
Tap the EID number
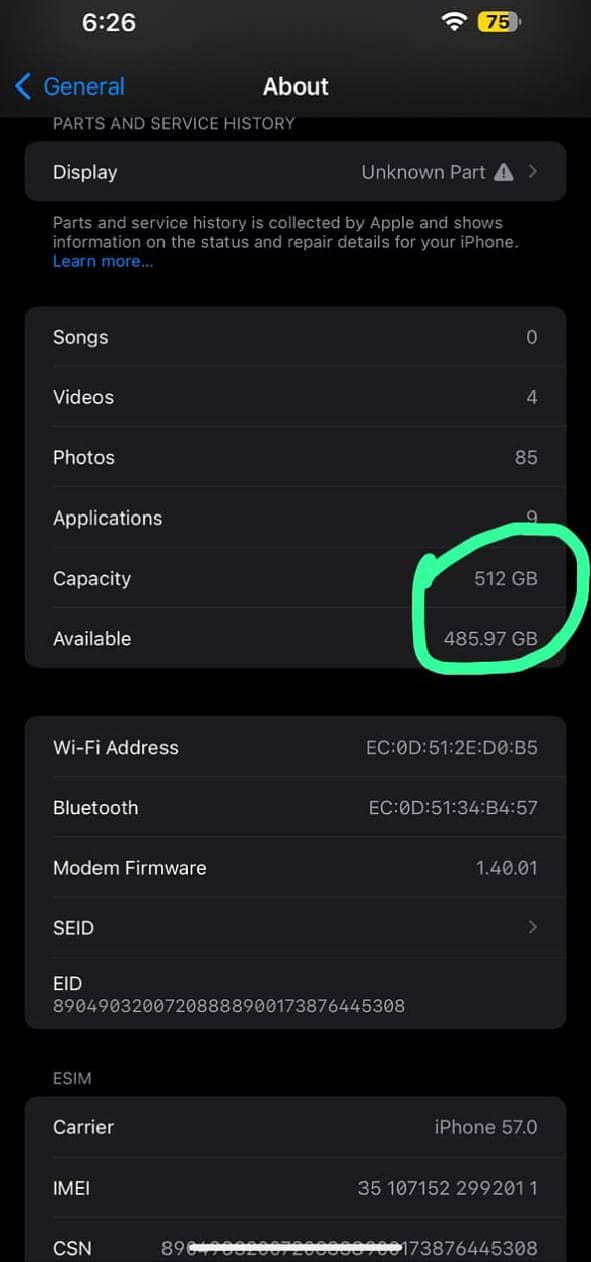coord(229,1006)
